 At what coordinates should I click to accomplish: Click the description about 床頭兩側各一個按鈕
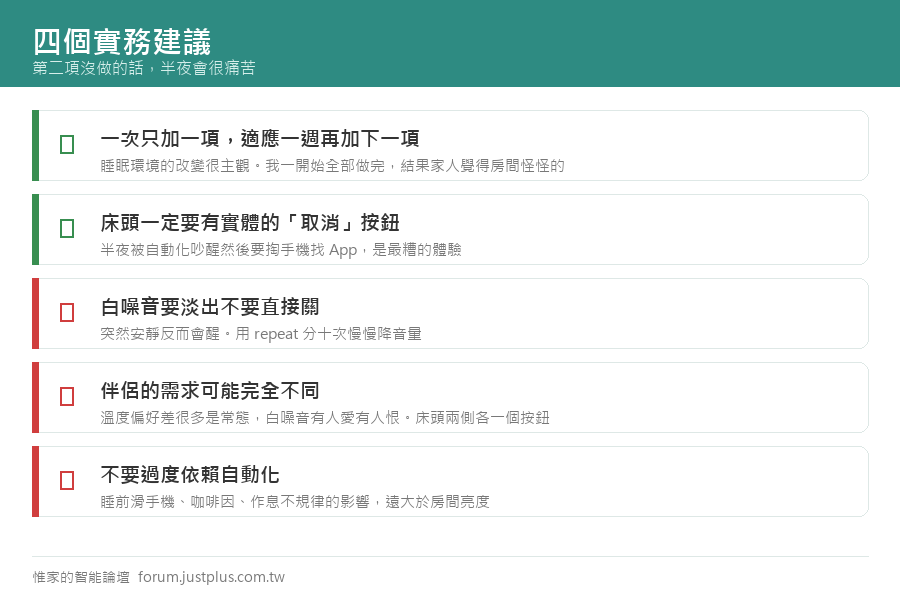tap(325, 417)
